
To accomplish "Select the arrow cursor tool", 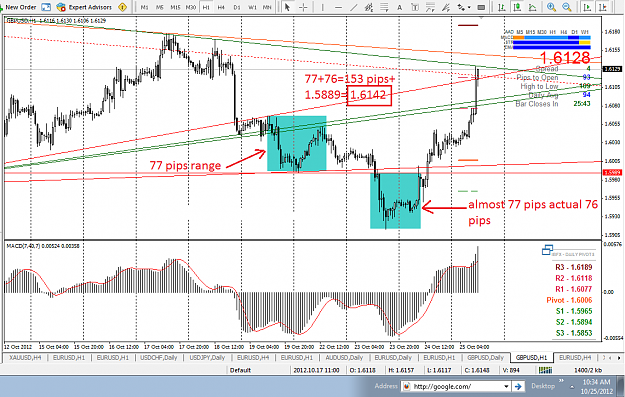I will pos(287,7).
